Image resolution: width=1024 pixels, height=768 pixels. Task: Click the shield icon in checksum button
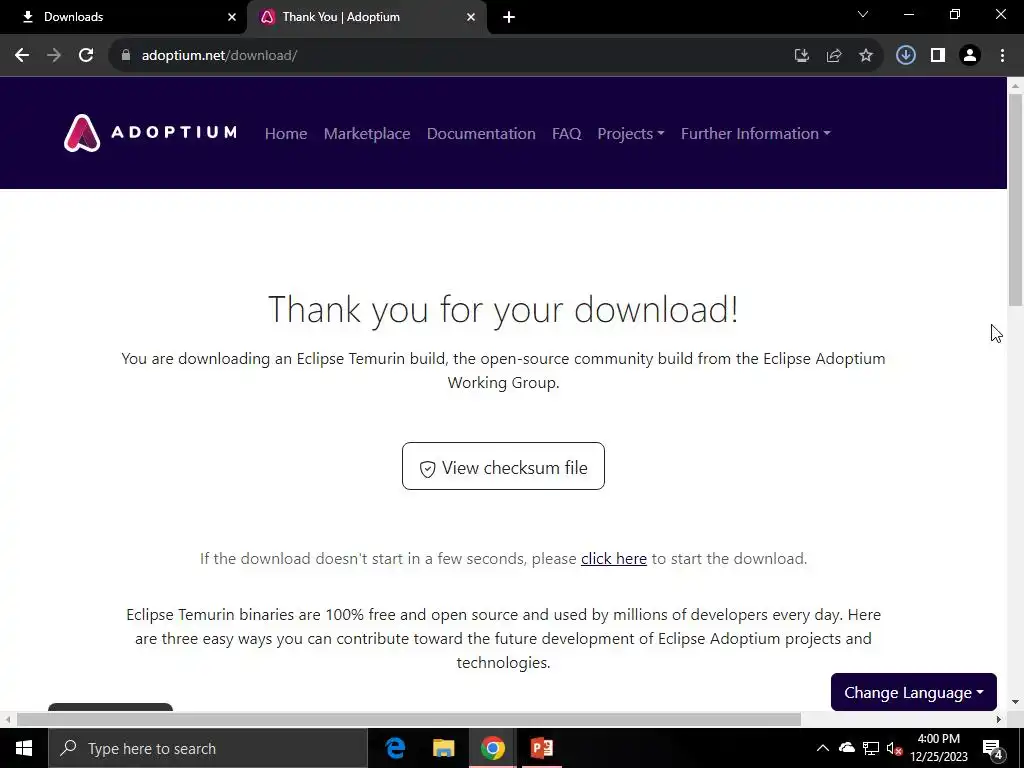pos(428,469)
